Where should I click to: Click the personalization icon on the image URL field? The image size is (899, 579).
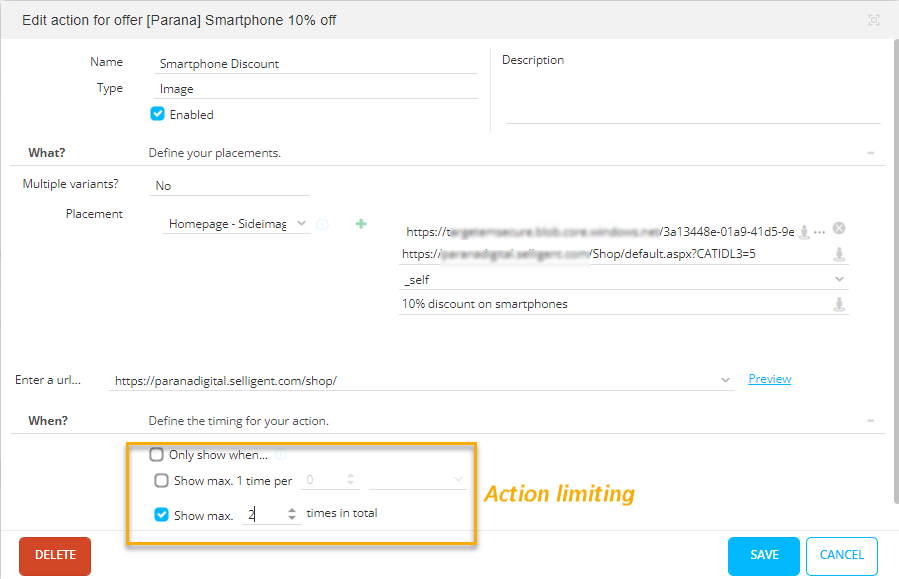pyautogui.click(x=804, y=232)
